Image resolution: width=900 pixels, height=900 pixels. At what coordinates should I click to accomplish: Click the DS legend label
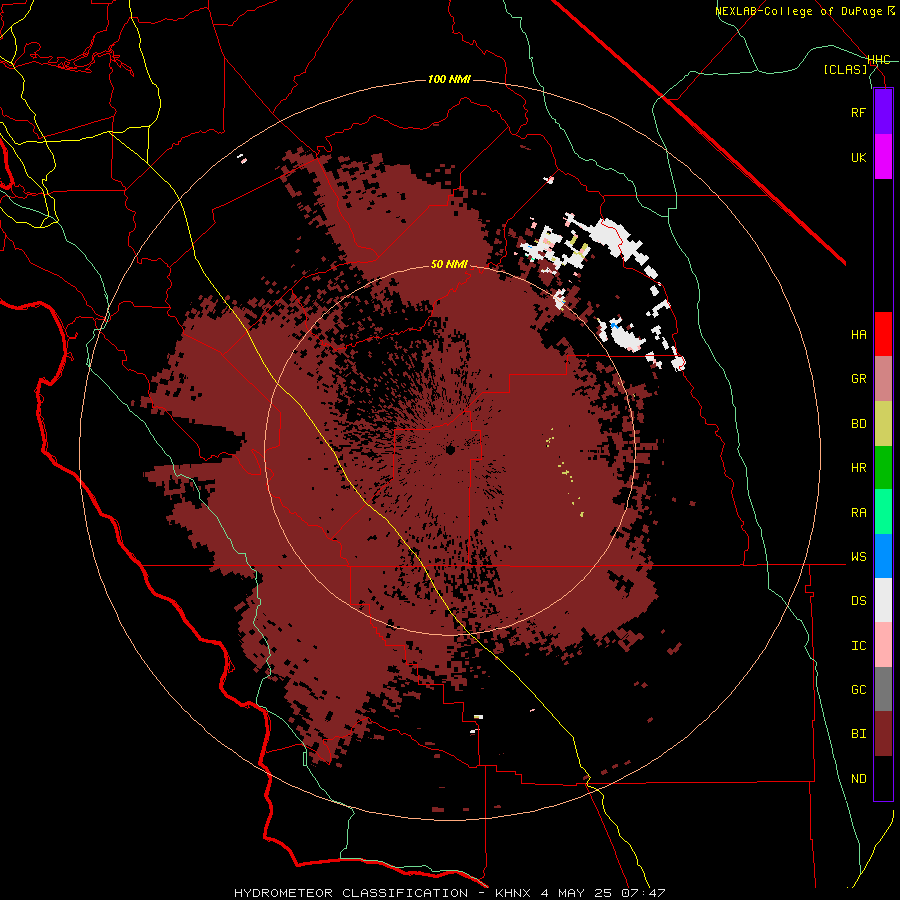[x=858, y=601]
